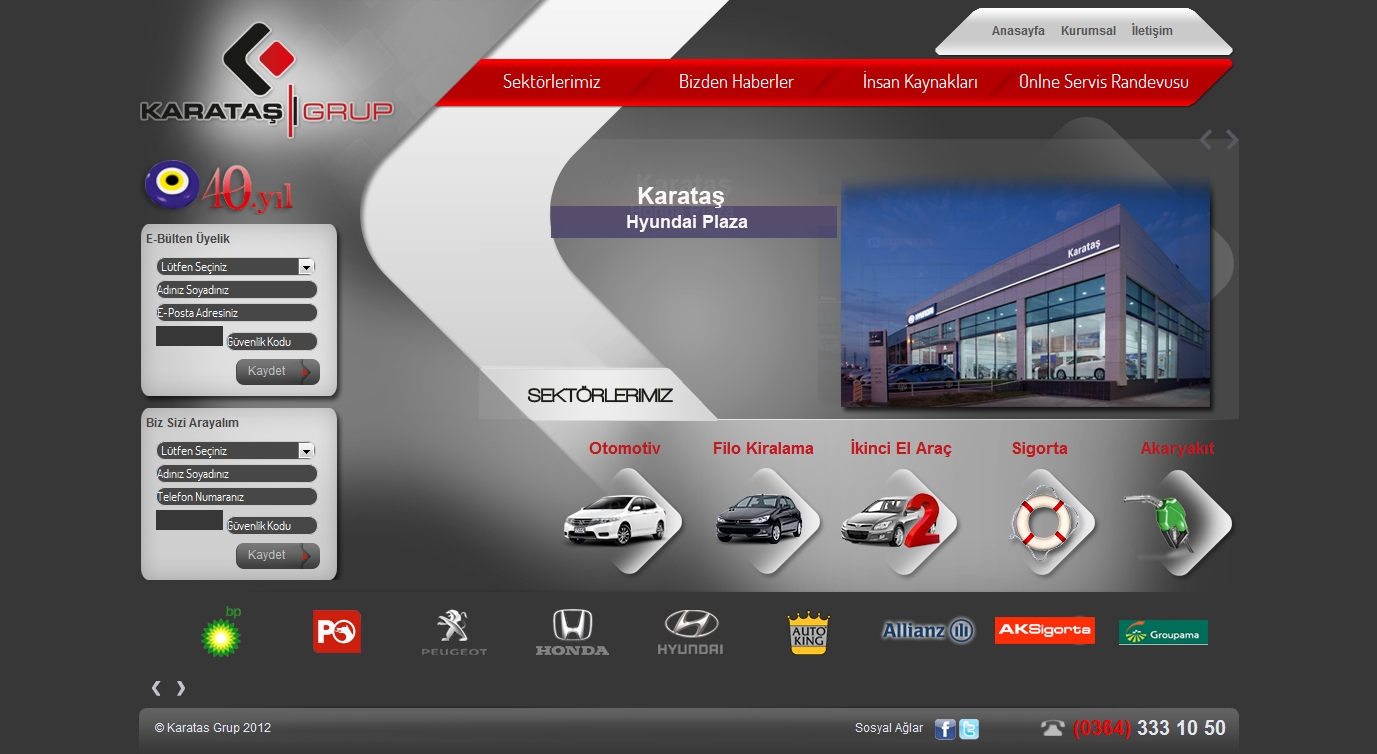Open the Sektörlerimiz menu item

pyautogui.click(x=551, y=82)
